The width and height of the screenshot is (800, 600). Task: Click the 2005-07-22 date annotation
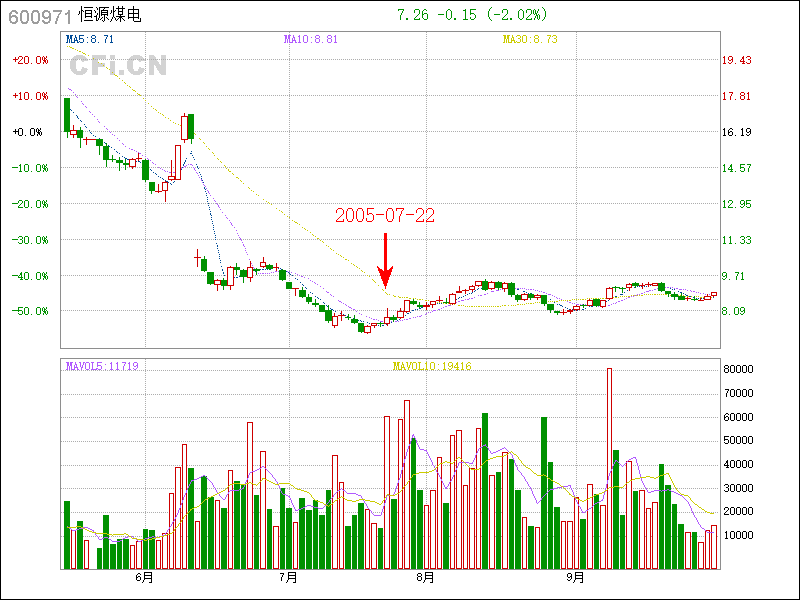point(385,215)
